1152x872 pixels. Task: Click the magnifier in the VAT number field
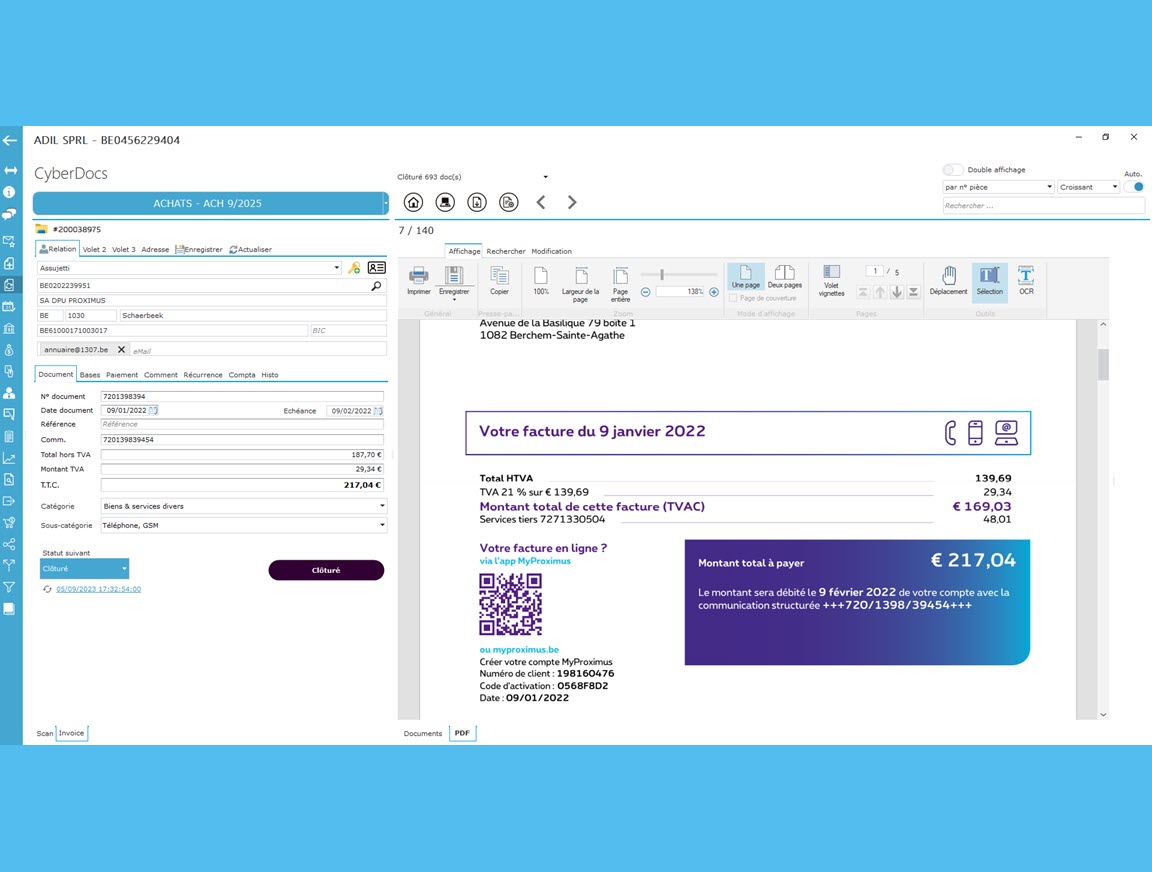click(376, 286)
